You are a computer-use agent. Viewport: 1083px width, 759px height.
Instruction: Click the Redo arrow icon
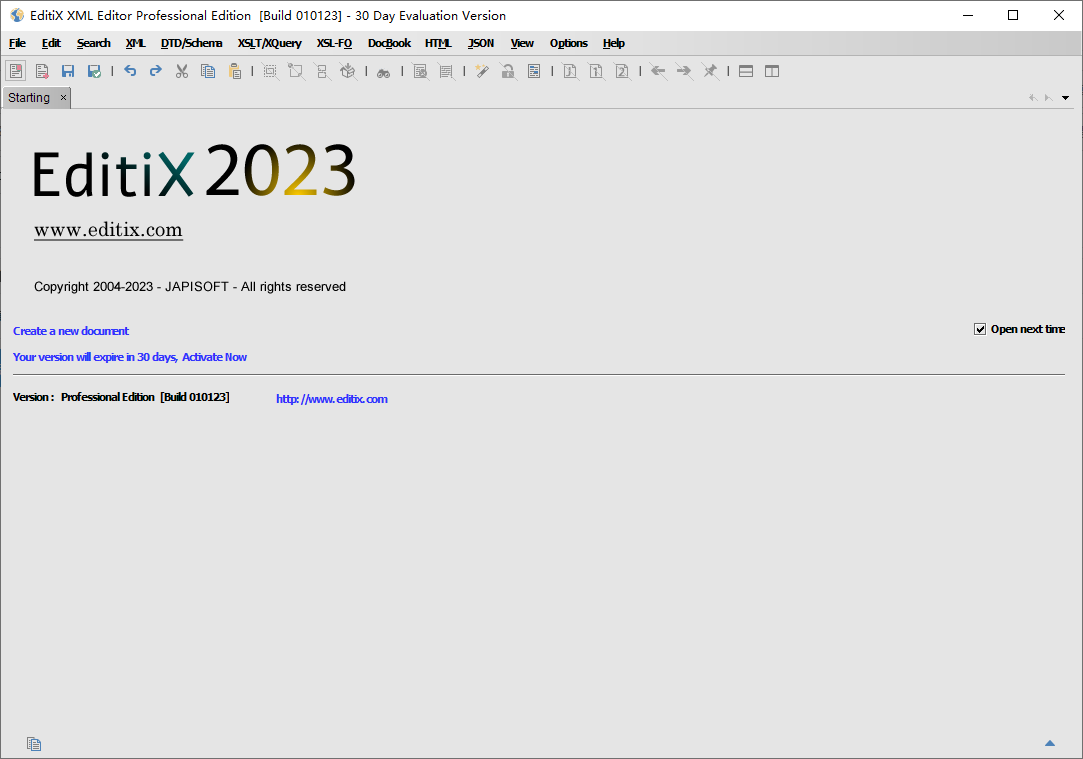click(x=156, y=70)
